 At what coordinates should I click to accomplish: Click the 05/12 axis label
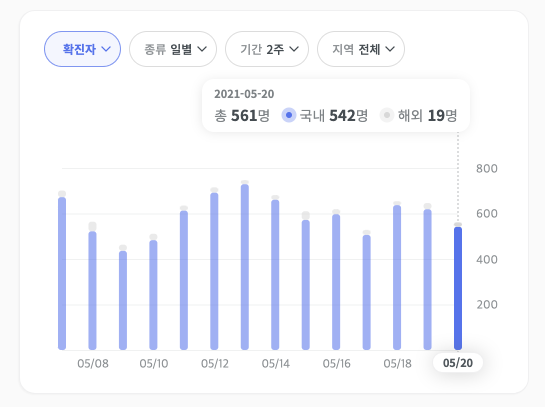click(215, 364)
